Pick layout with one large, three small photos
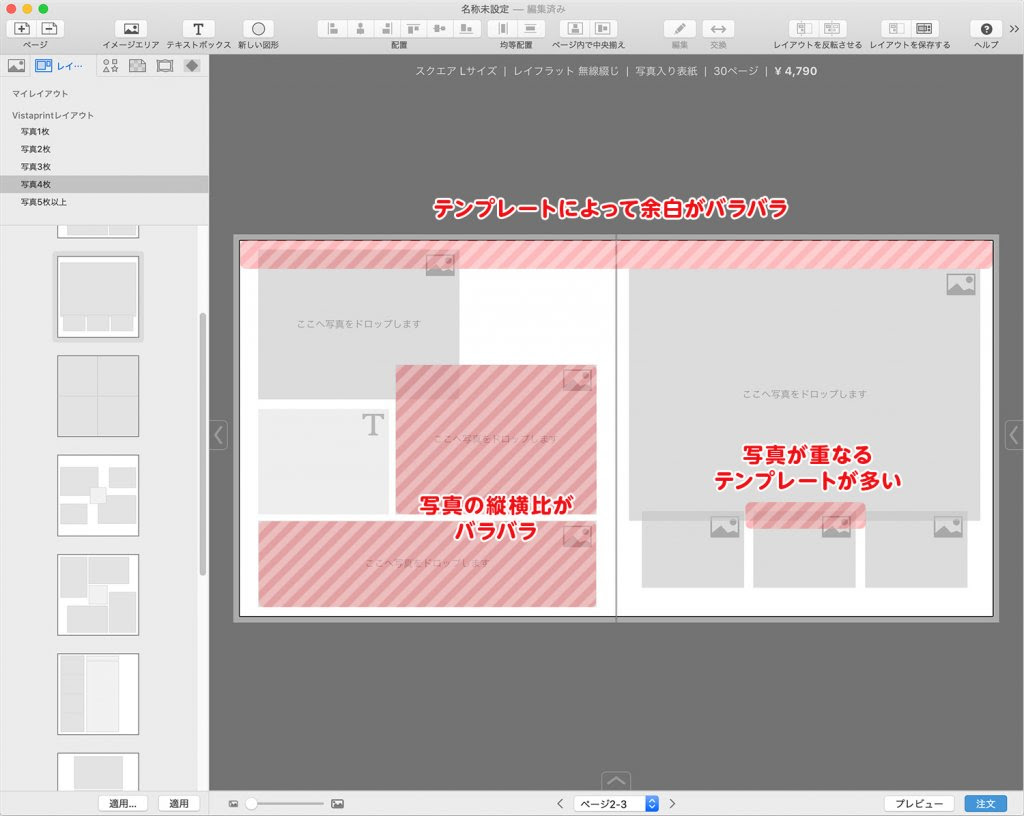The width and height of the screenshot is (1024, 816). [98, 297]
